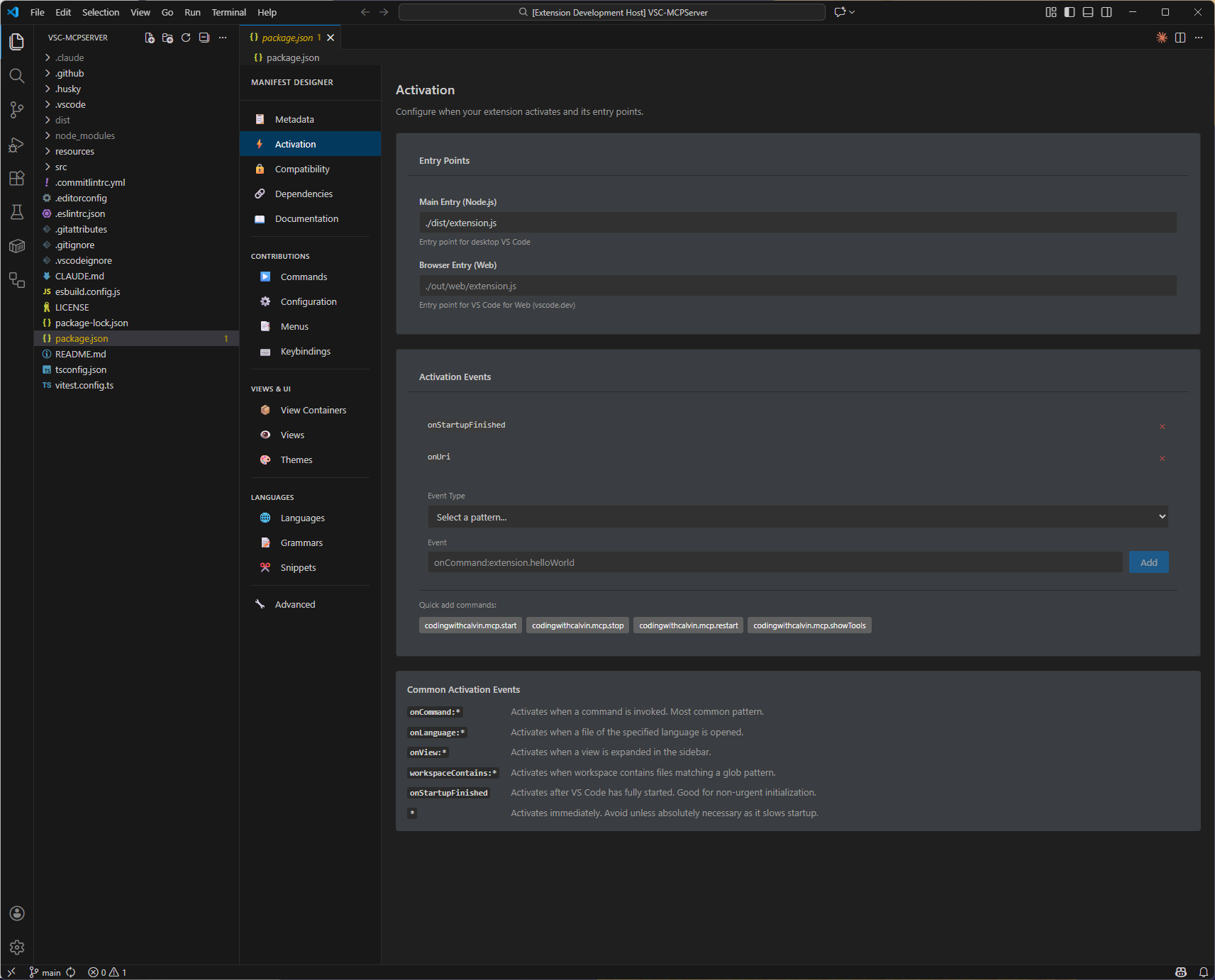Quick add codingwithcalvin.mcp.showTools command

coord(809,625)
